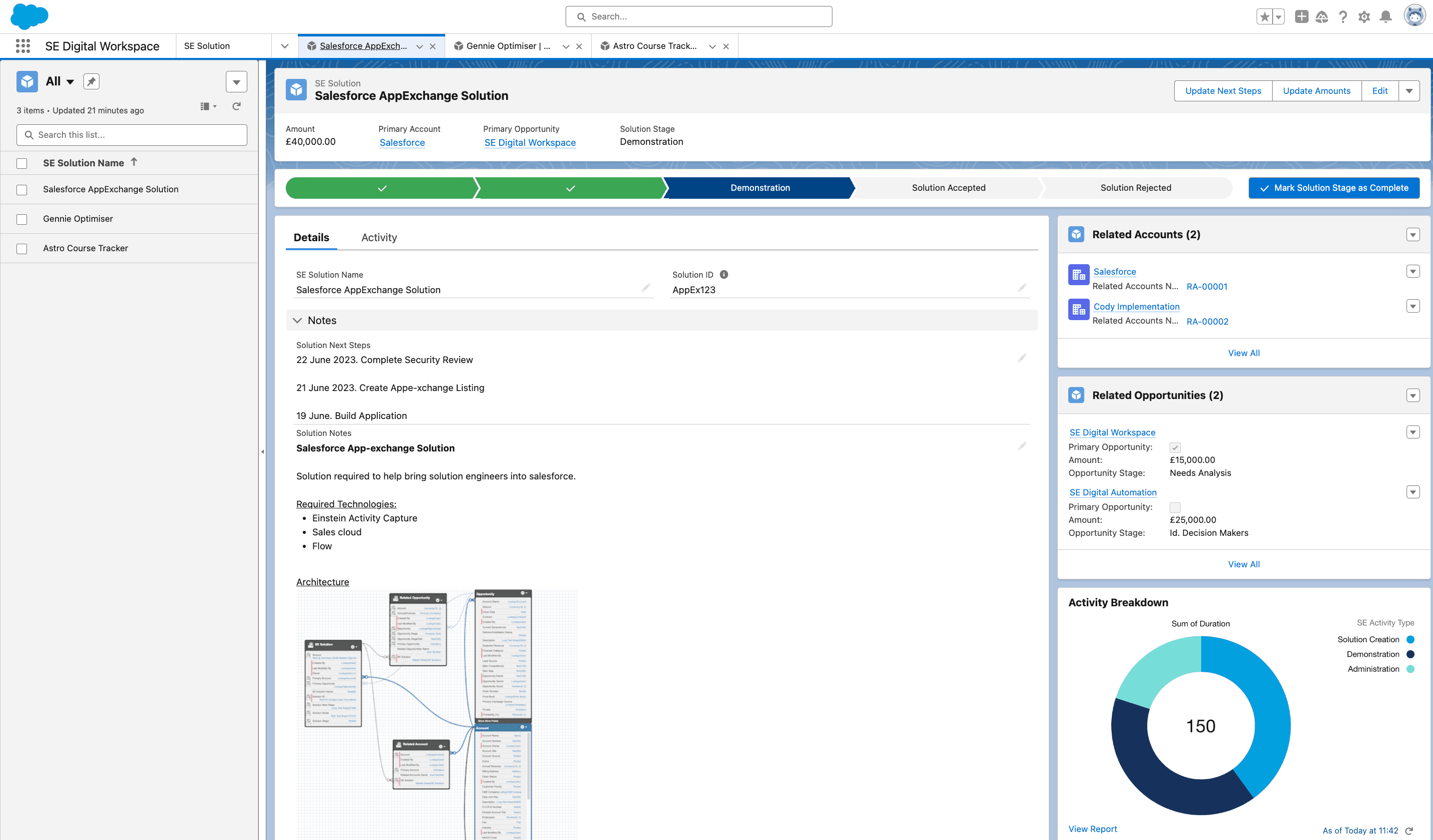Refresh the SE Solution list
Image resolution: width=1433 pixels, height=840 pixels.
(x=236, y=106)
